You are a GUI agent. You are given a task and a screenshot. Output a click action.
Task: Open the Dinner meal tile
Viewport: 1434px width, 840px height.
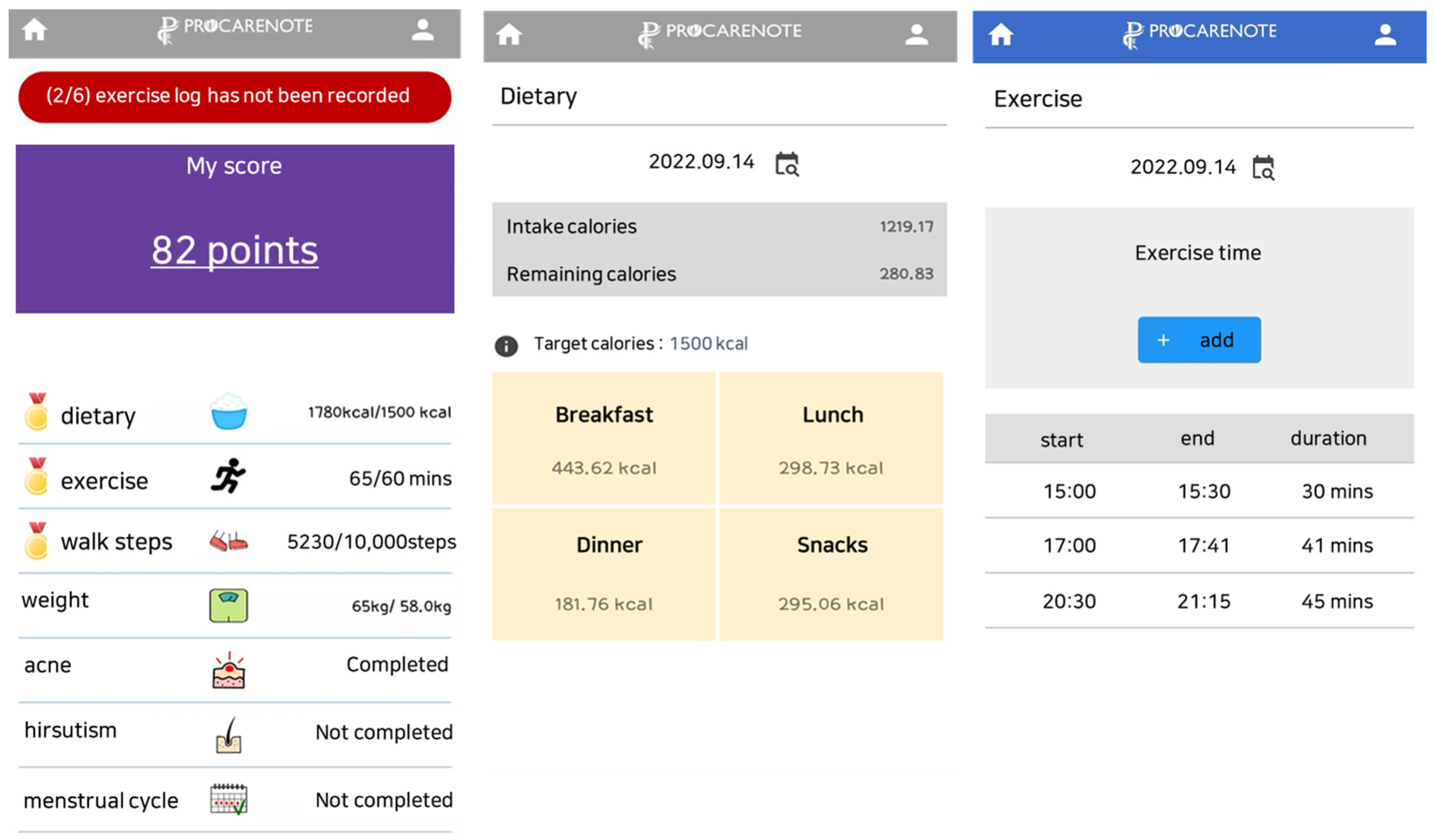coord(604,574)
